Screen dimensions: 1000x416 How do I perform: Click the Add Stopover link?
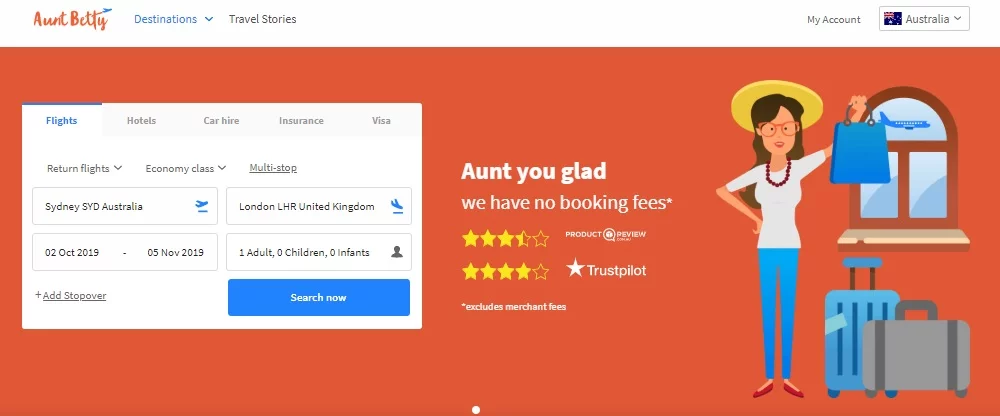pyautogui.click(x=71, y=295)
